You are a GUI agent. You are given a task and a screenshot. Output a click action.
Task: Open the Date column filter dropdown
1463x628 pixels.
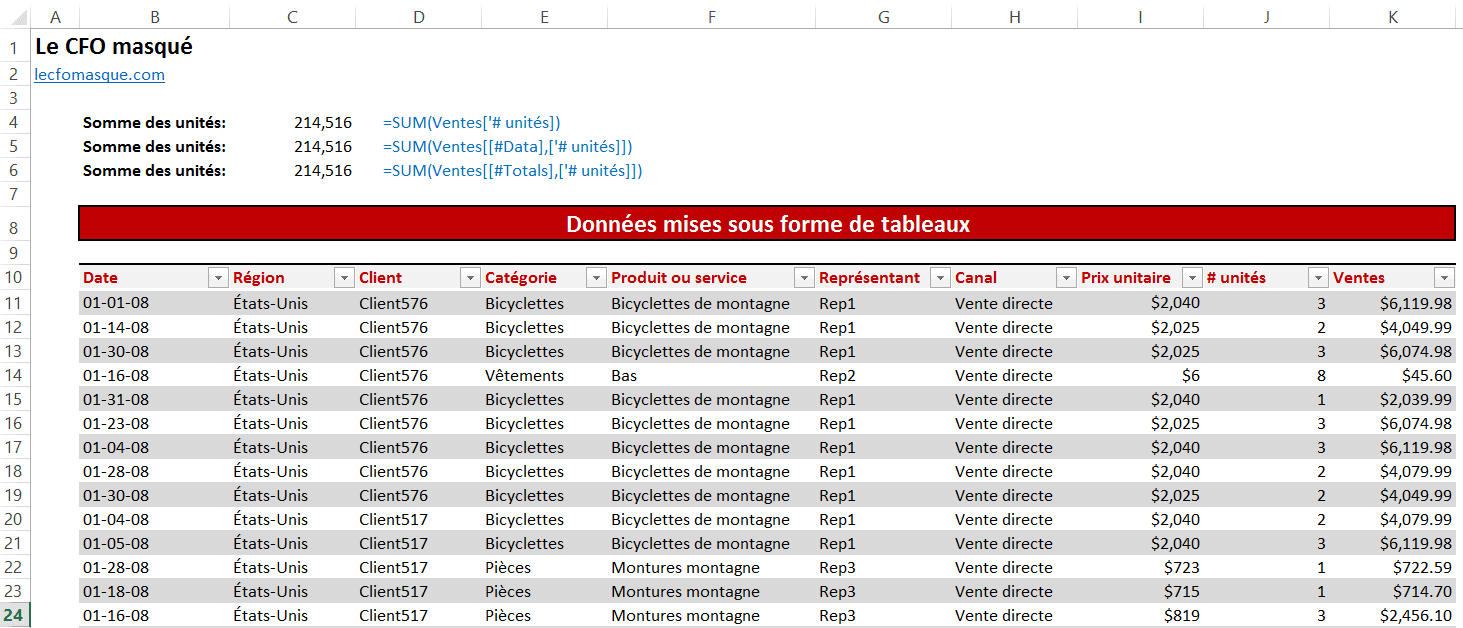[x=217, y=278]
